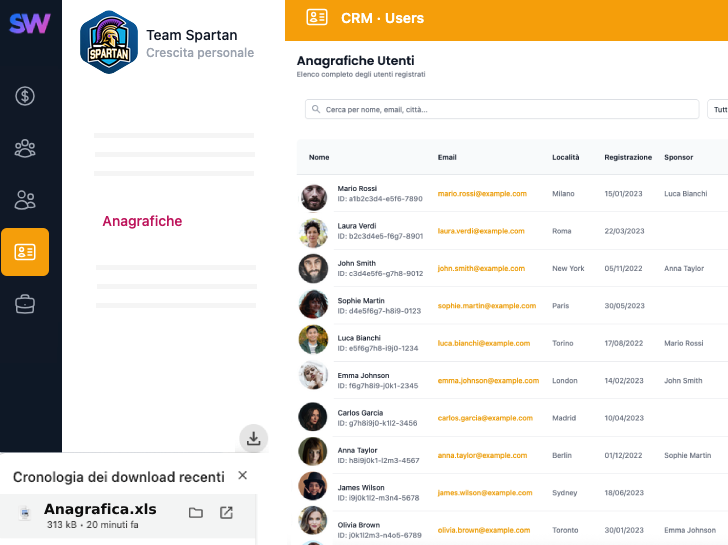Open email link luca.bianchi@example.com

(484, 343)
